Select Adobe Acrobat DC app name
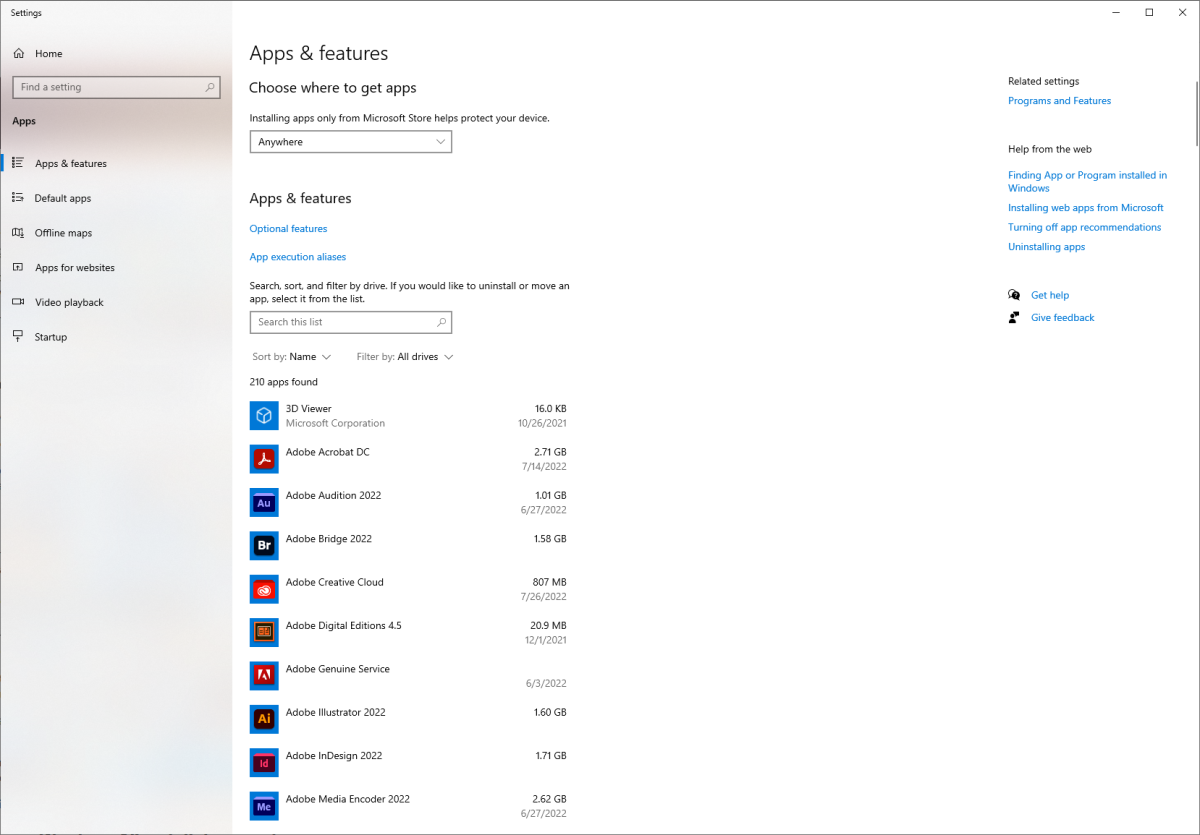Viewport: 1200px width, 835px height. coord(327,452)
